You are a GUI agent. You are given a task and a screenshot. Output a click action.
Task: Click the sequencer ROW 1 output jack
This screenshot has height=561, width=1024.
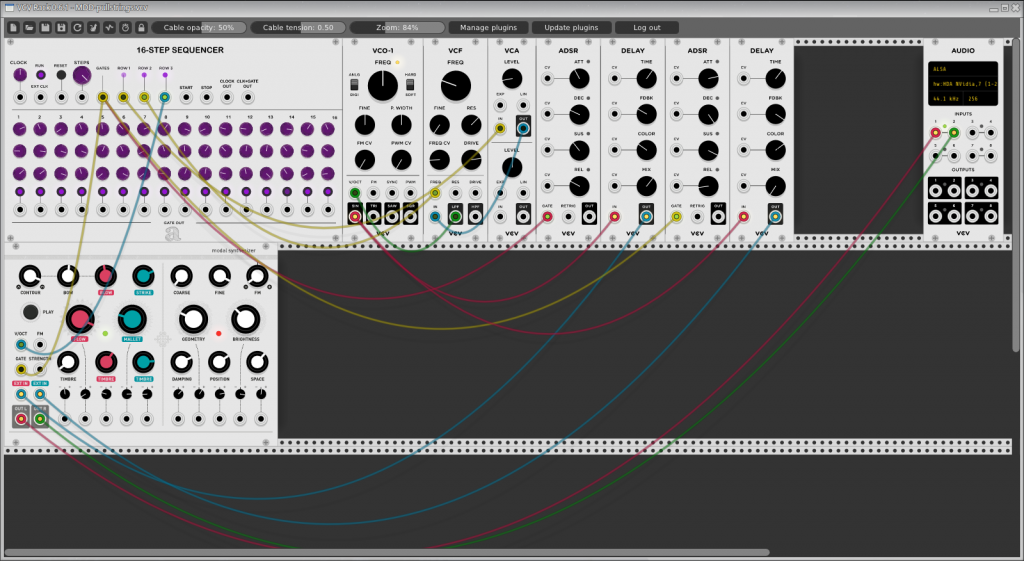123,97
